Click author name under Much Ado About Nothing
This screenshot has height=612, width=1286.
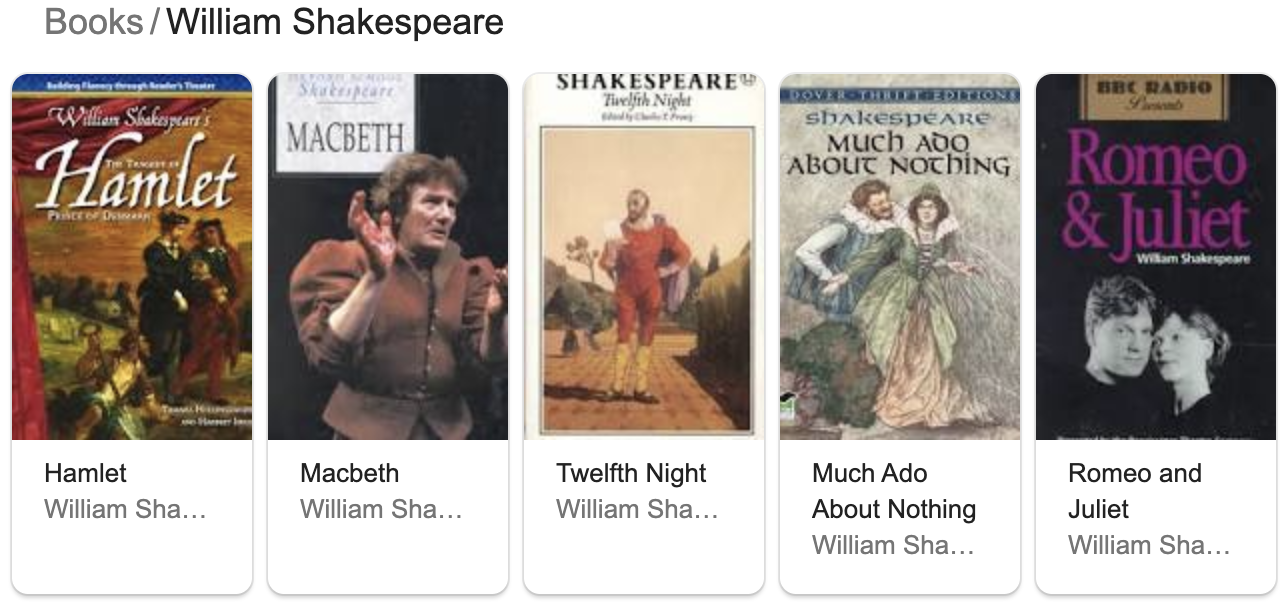pos(893,545)
